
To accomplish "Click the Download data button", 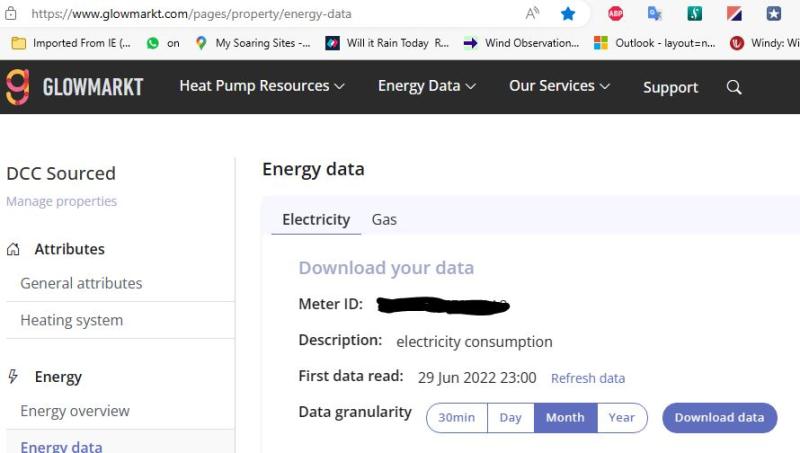I will (x=719, y=418).
